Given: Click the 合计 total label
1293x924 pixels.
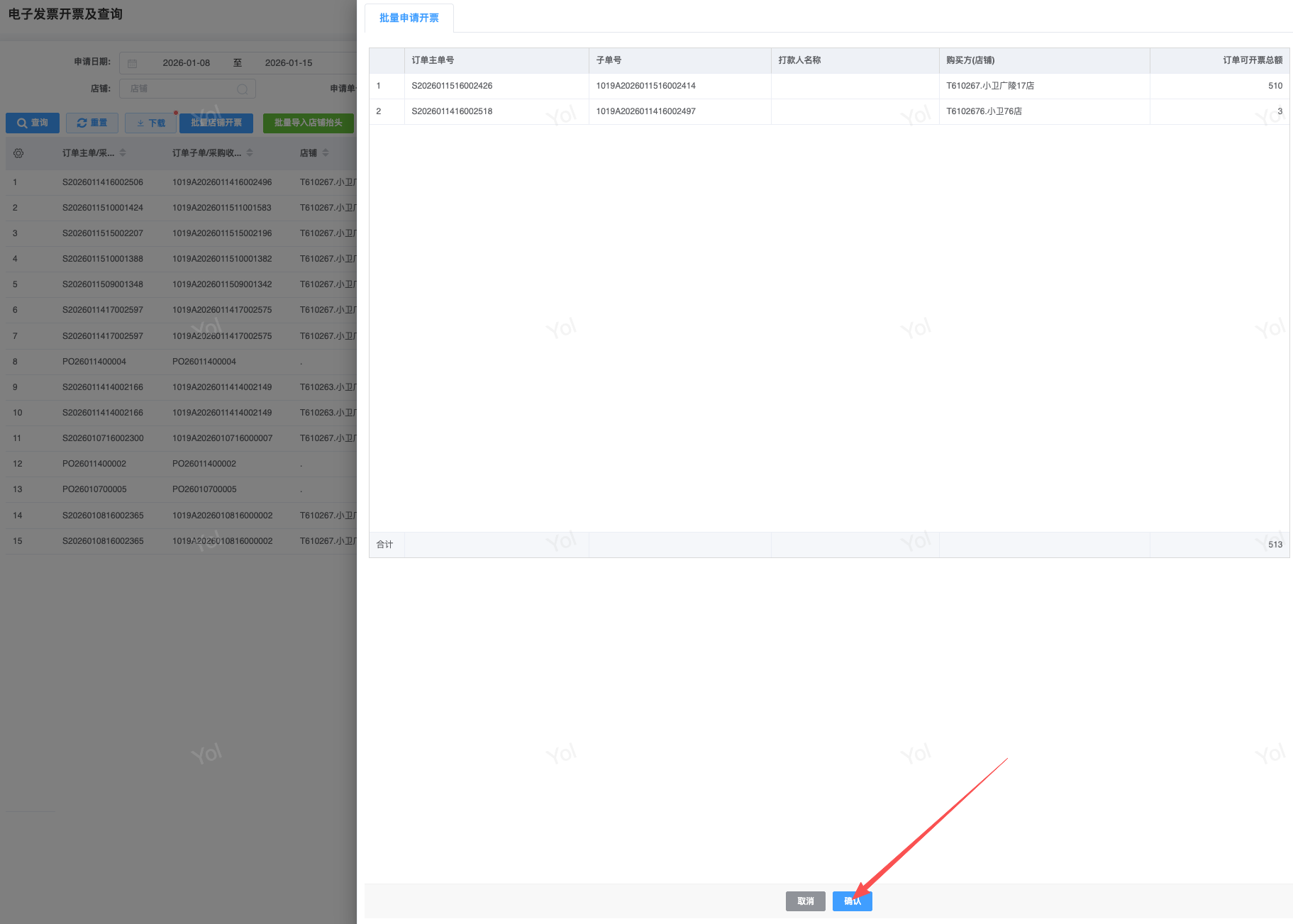Looking at the screenshot, I should pos(384,545).
